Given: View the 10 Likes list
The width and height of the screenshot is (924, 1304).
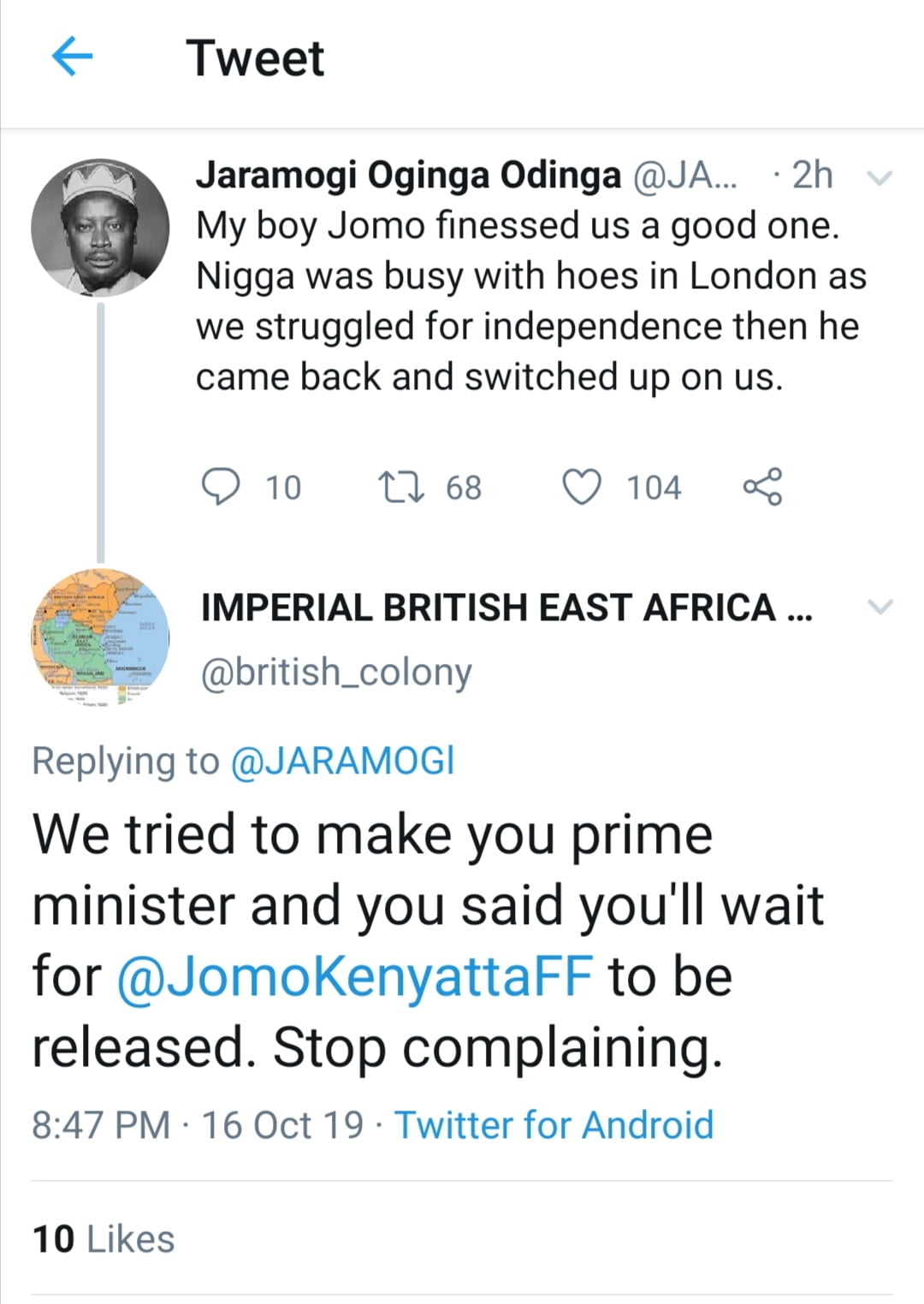Looking at the screenshot, I should 104,1239.
